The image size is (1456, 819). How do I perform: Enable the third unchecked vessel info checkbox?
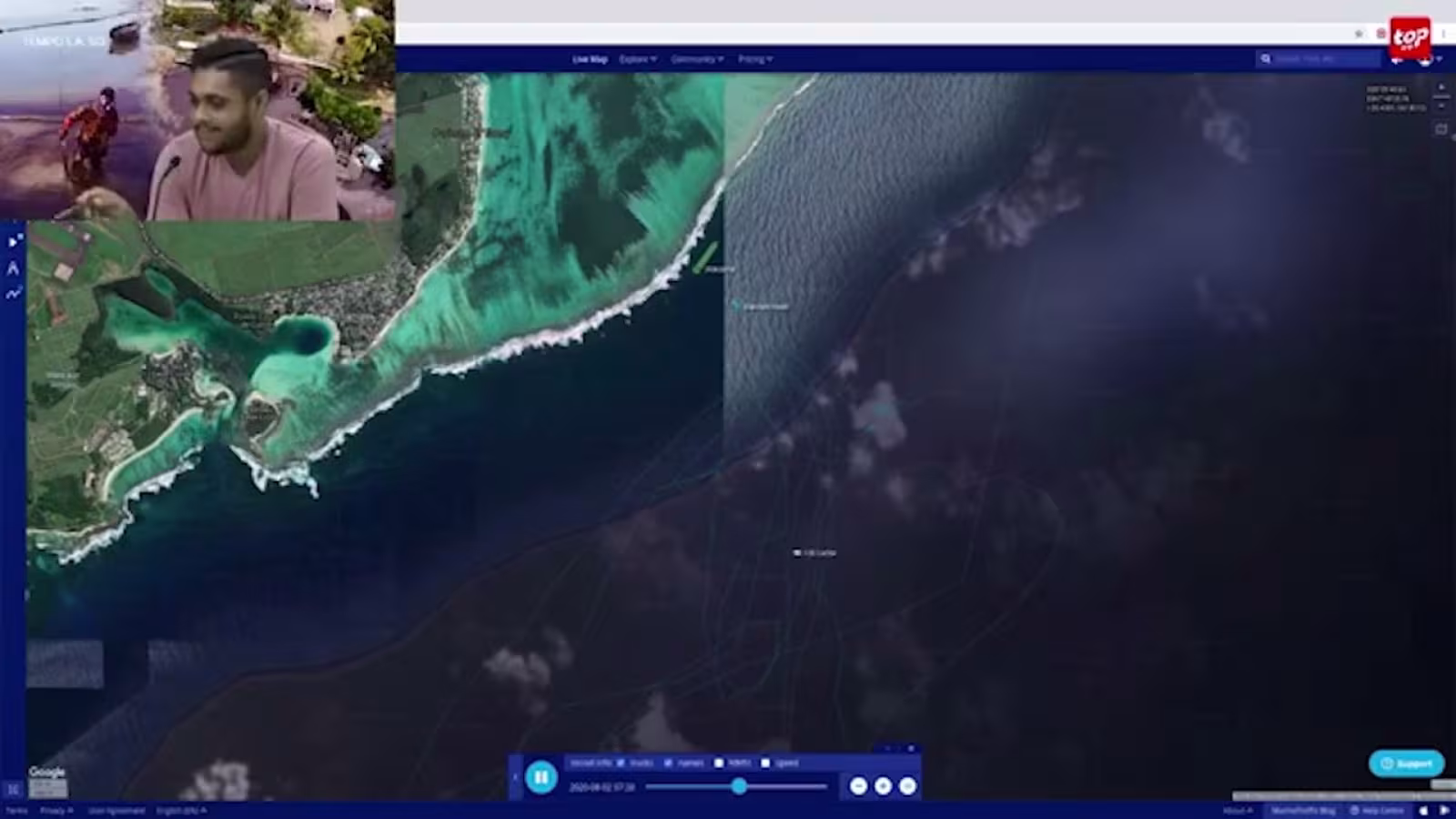(x=719, y=763)
